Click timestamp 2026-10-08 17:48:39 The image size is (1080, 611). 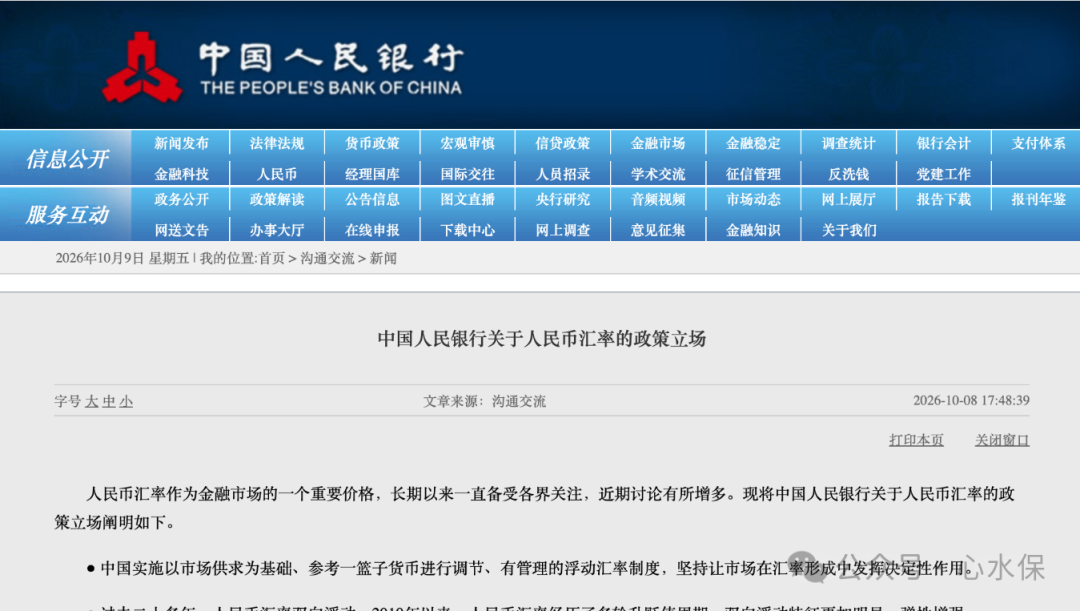(971, 400)
